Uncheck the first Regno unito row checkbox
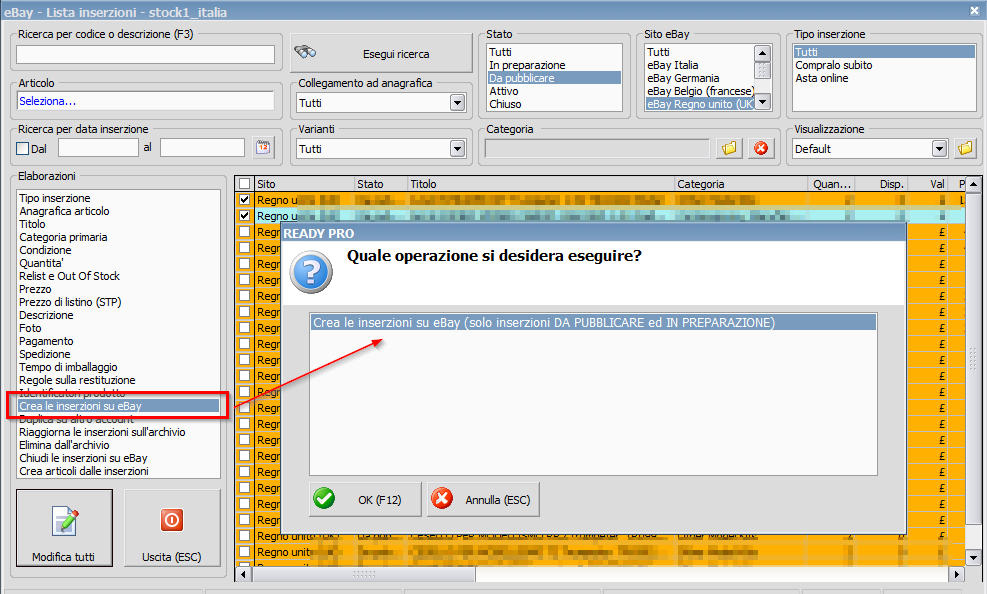 point(244,199)
